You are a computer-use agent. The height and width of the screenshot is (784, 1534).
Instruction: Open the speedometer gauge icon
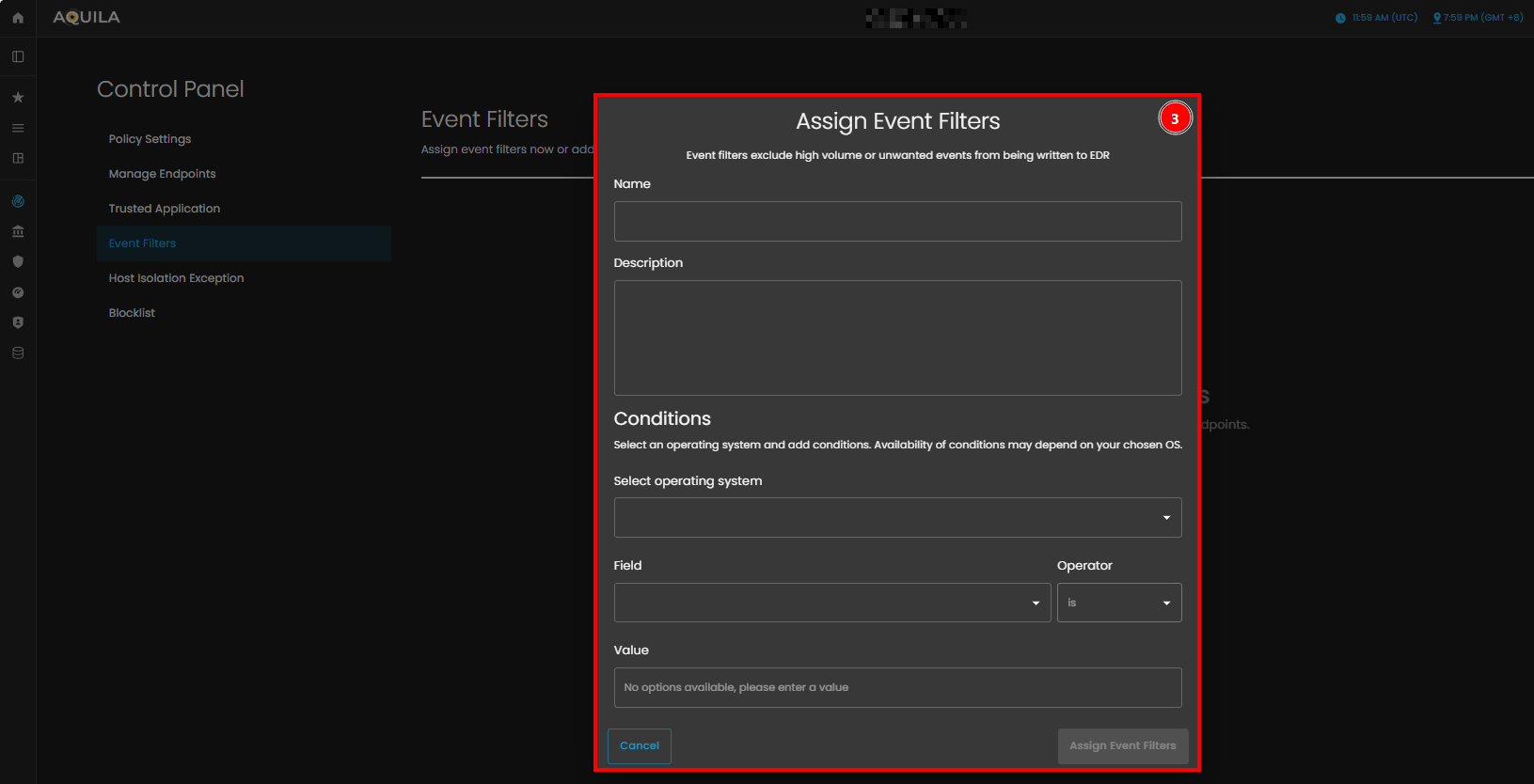(18, 292)
